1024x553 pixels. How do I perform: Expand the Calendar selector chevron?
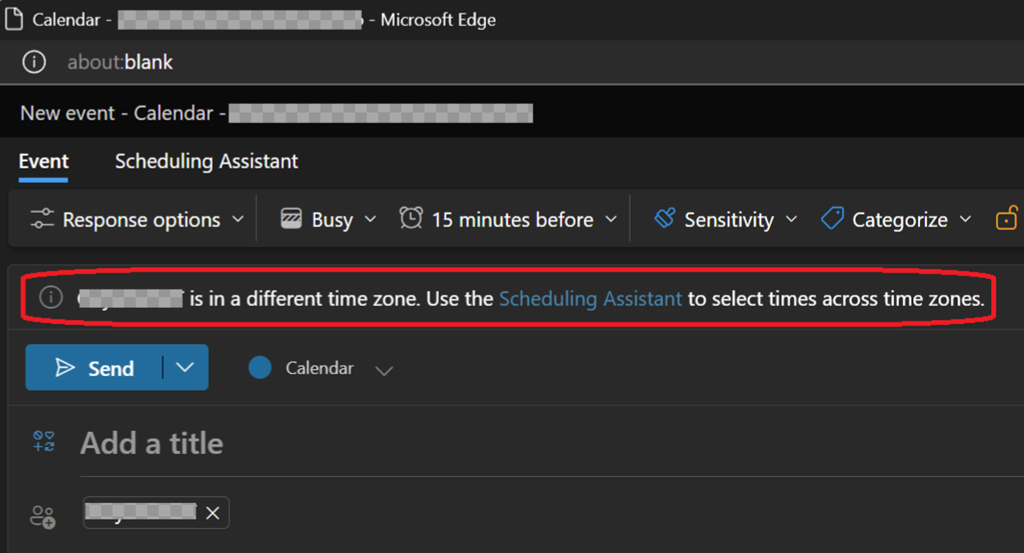[383, 370]
